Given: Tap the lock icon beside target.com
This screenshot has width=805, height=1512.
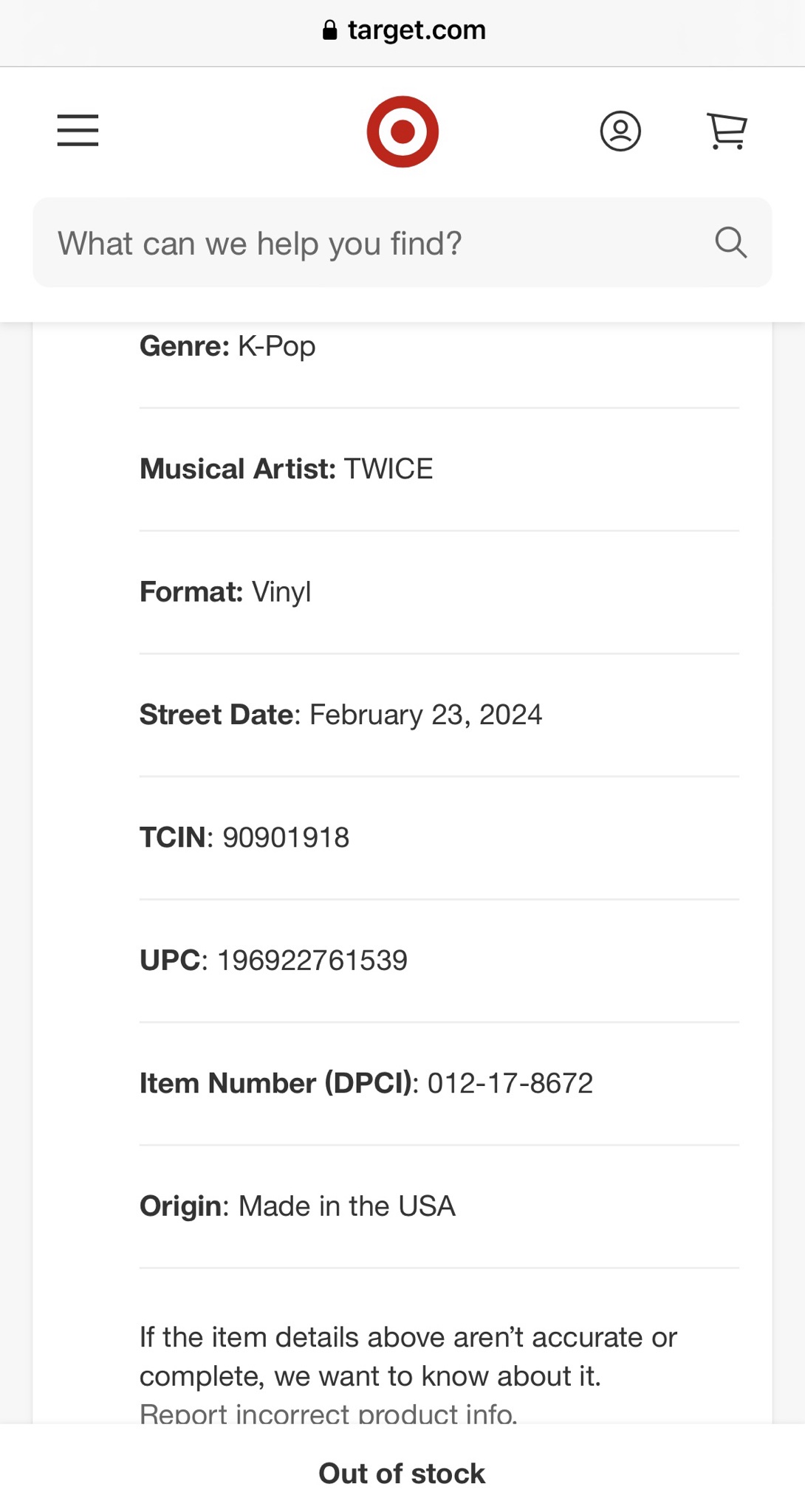Looking at the screenshot, I should (x=330, y=30).
